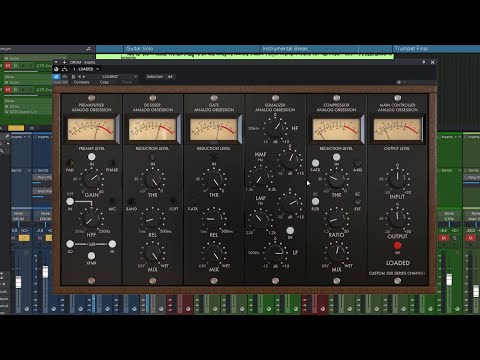480x360 pixels.
Task: Mute the first GTR Crunch track
Action: (8, 66)
